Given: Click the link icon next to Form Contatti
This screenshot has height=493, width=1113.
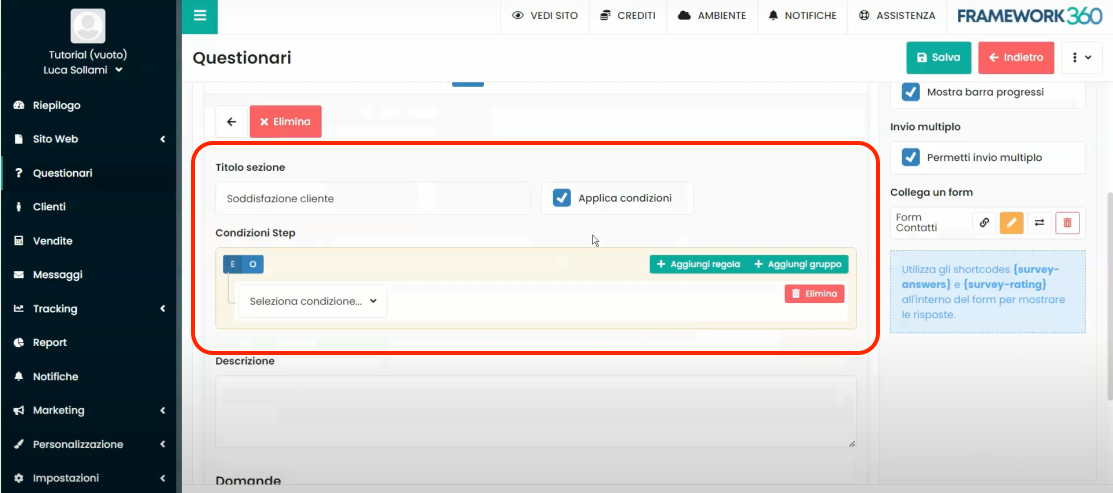Looking at the screenshot, I should click(x=984, y=223).
